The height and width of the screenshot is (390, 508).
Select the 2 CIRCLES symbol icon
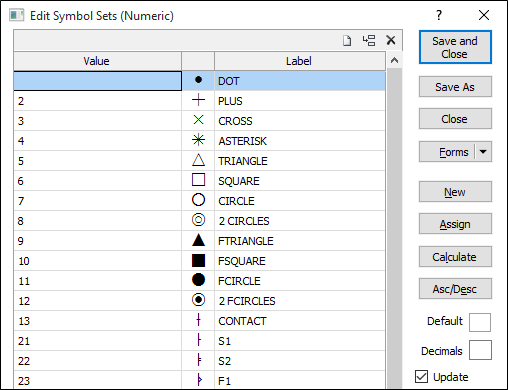[x=198, y=220]
